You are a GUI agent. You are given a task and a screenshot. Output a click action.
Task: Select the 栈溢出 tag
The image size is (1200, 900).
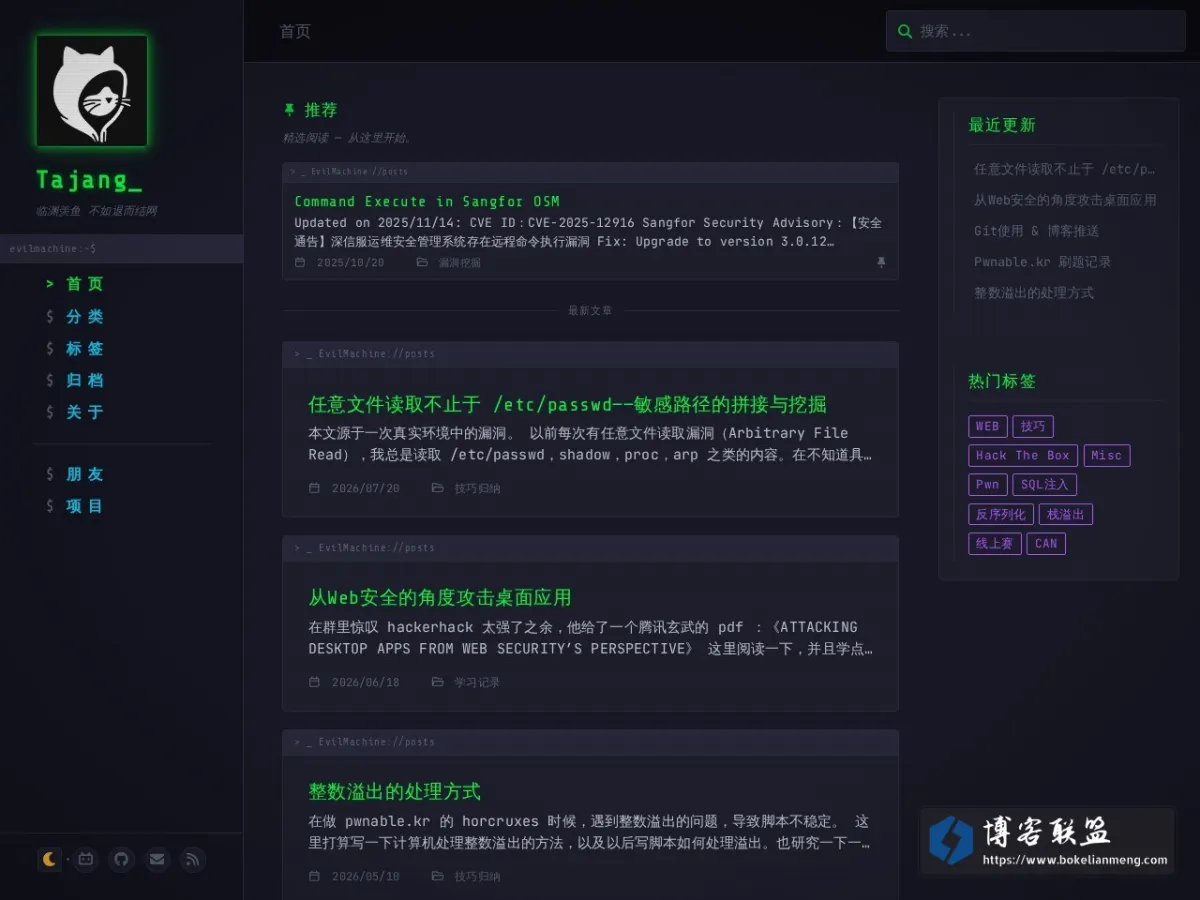1066,514
